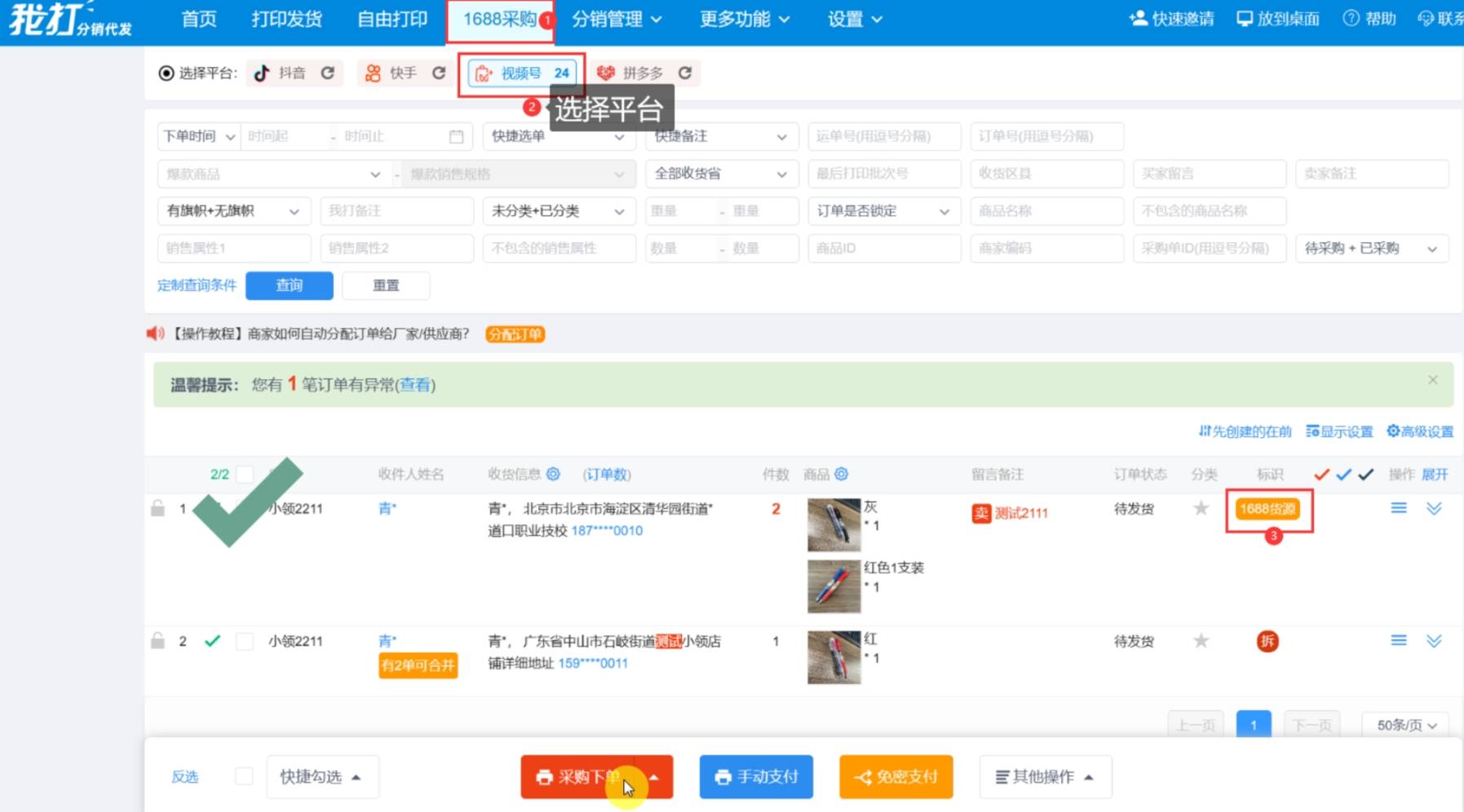
Task: Star the first order in 分类 column
Action: click(x=1201, y=509)
